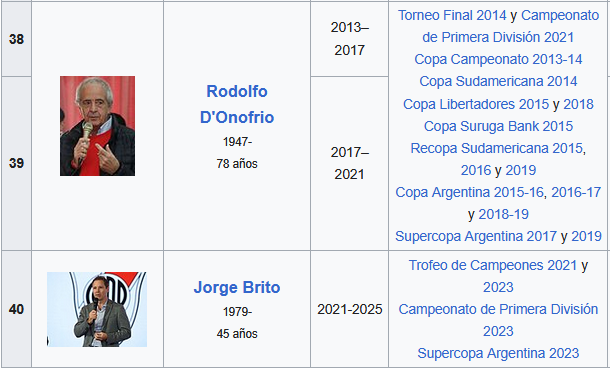Follow the Copa Campeonato 2013-14 link
Image resolution: width=610 pixels, height=369 pixels.
498,59
